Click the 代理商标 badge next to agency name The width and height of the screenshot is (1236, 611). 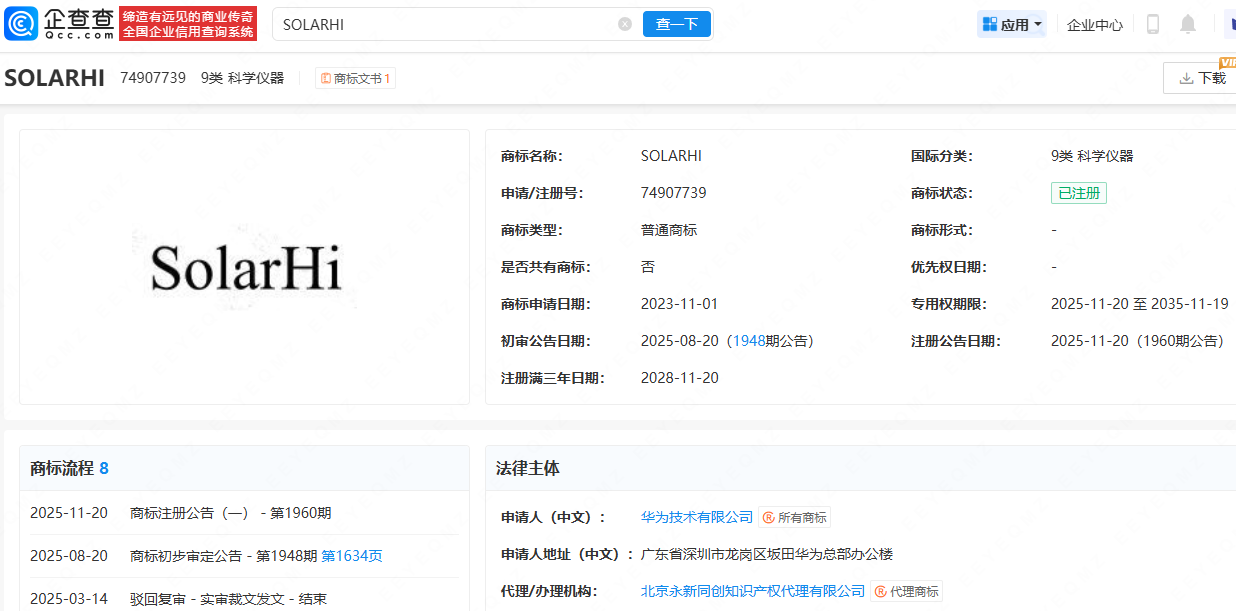pyautogui.click(x=907, y=591)
